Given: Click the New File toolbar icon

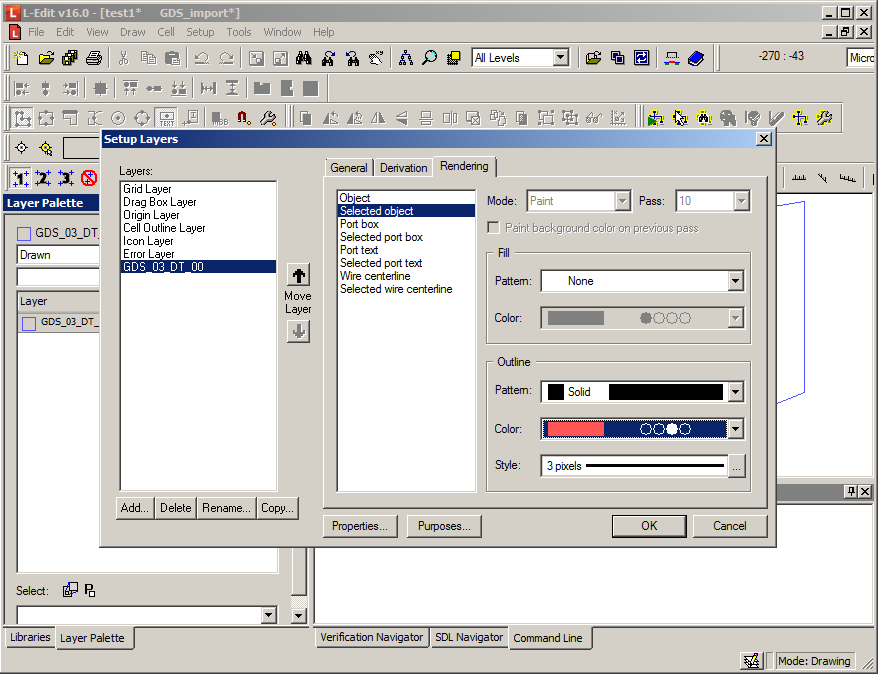Looking at the screenshot, I should [22, 58].
